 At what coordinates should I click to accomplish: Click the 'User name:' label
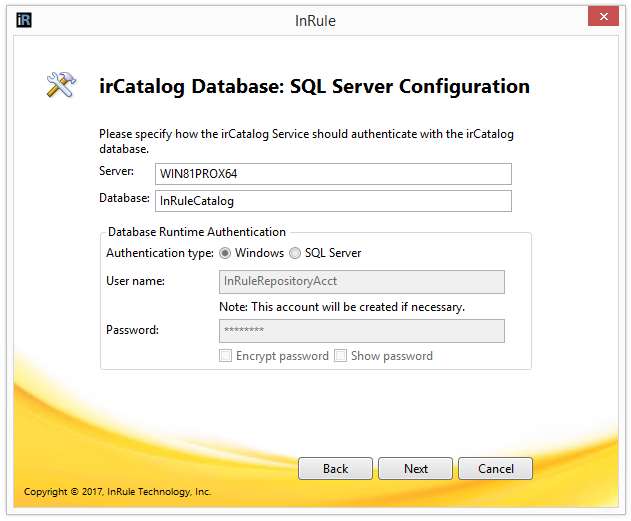pos(135,281)
